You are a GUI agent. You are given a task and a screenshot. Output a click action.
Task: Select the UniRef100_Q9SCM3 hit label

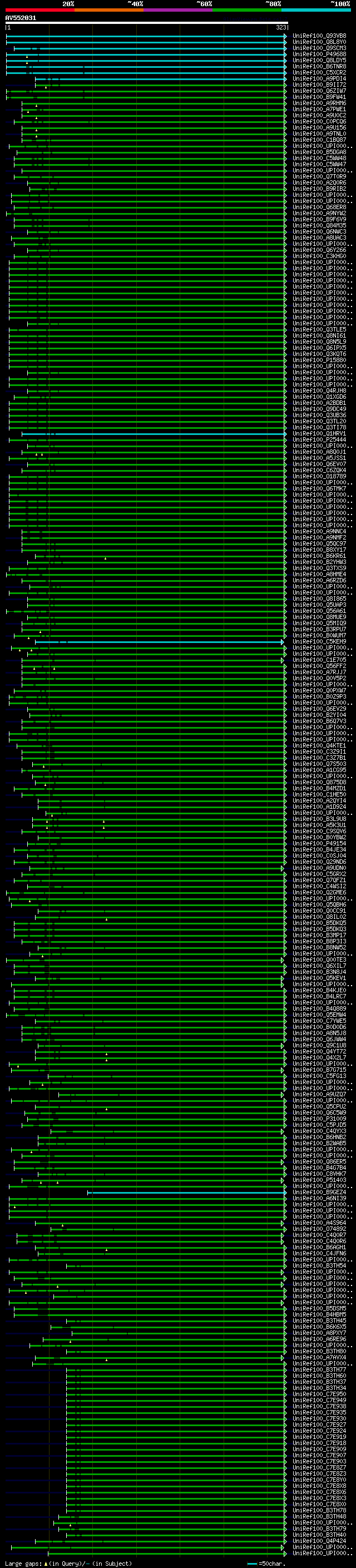click(319, 48)
